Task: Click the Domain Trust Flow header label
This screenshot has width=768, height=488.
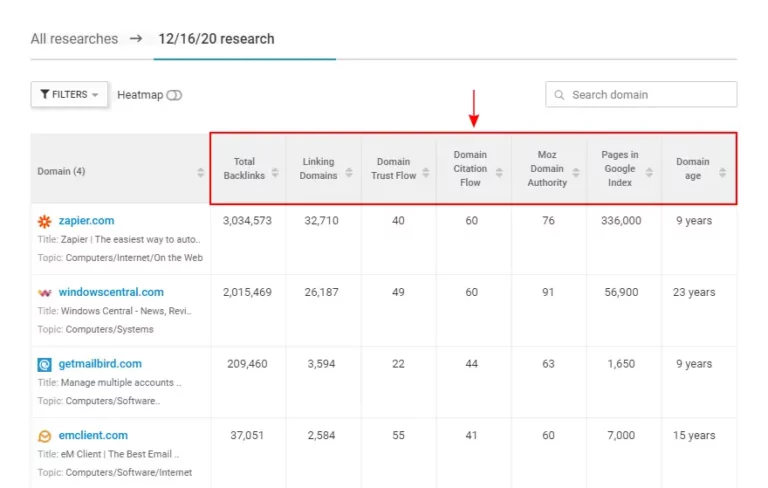Action: tap(393, 168)
